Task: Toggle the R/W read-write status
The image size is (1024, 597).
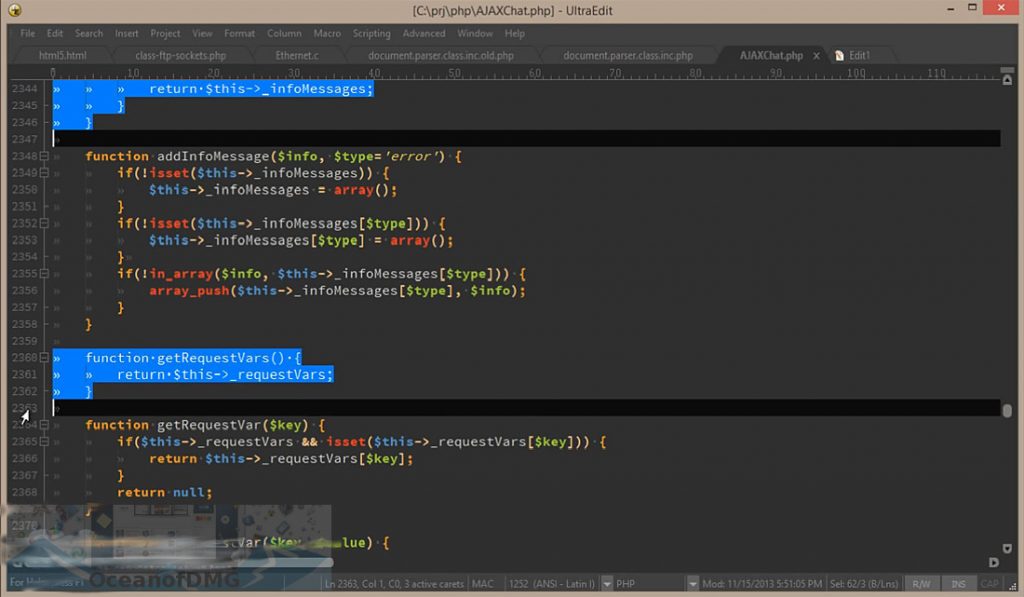Action: click(921, 583)
